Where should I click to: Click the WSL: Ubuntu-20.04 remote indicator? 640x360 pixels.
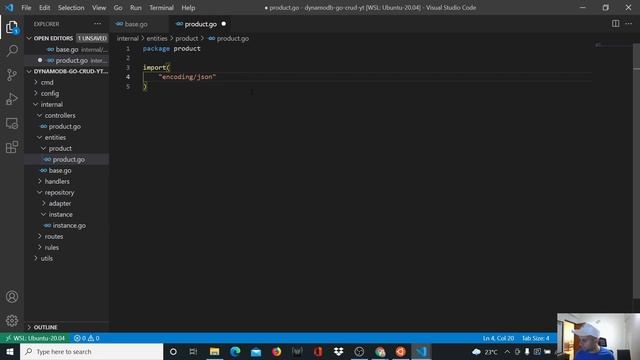coord(36,338)
